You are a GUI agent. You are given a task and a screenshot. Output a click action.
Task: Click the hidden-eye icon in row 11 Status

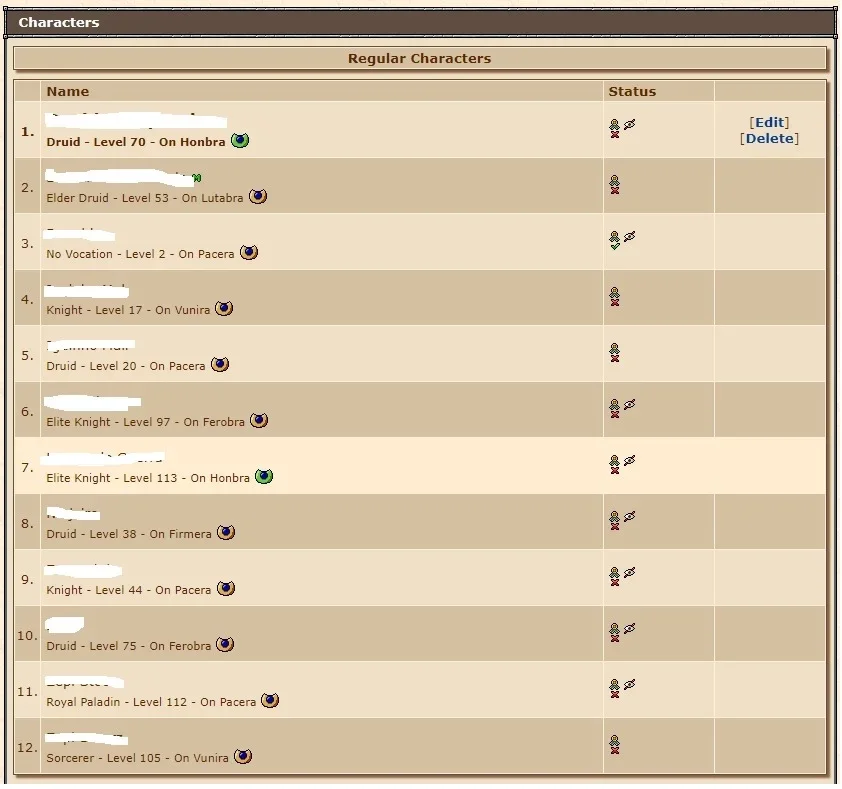coord(629,685)
